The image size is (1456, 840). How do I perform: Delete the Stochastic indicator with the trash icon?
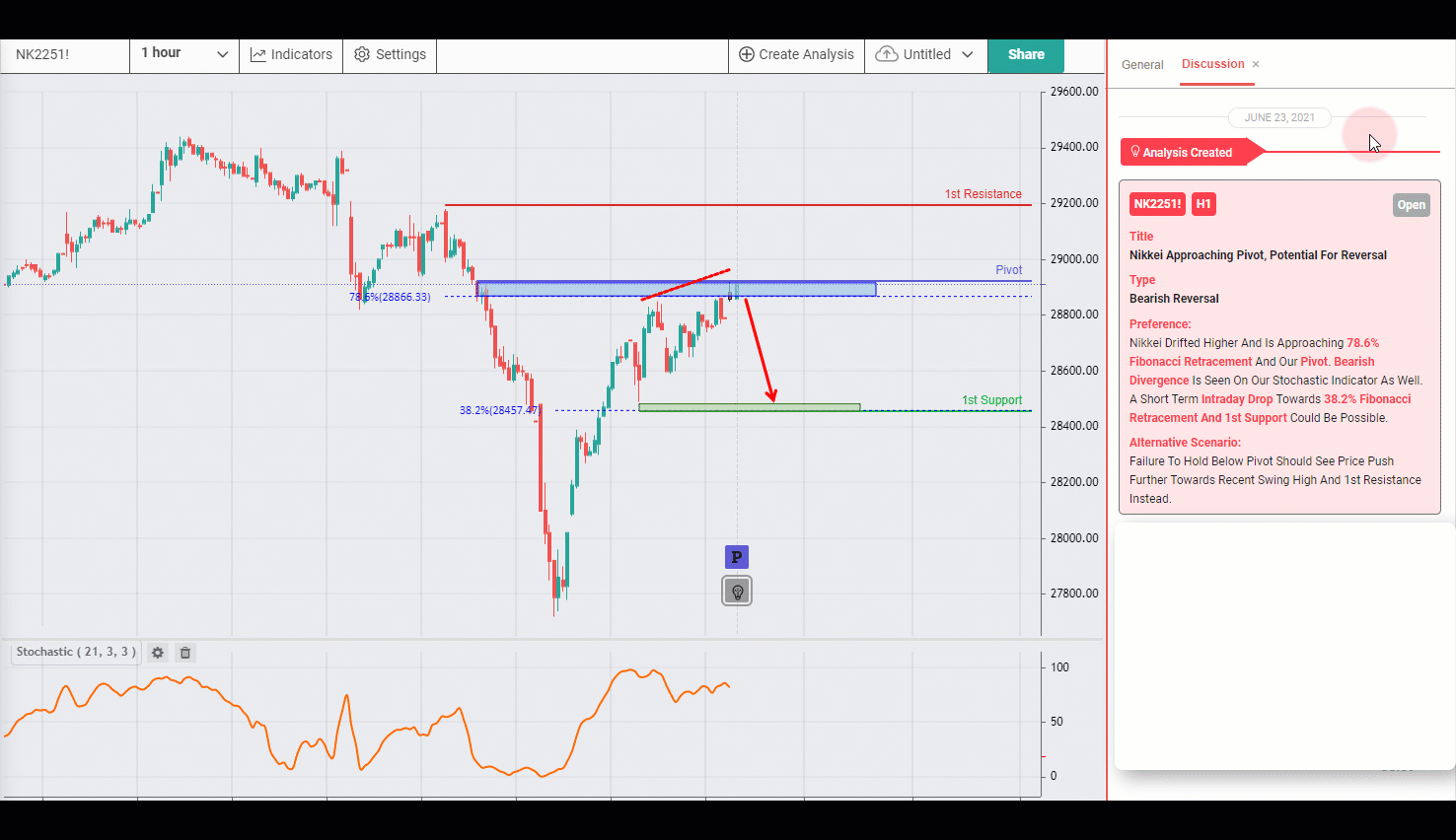tap(184, 653)
